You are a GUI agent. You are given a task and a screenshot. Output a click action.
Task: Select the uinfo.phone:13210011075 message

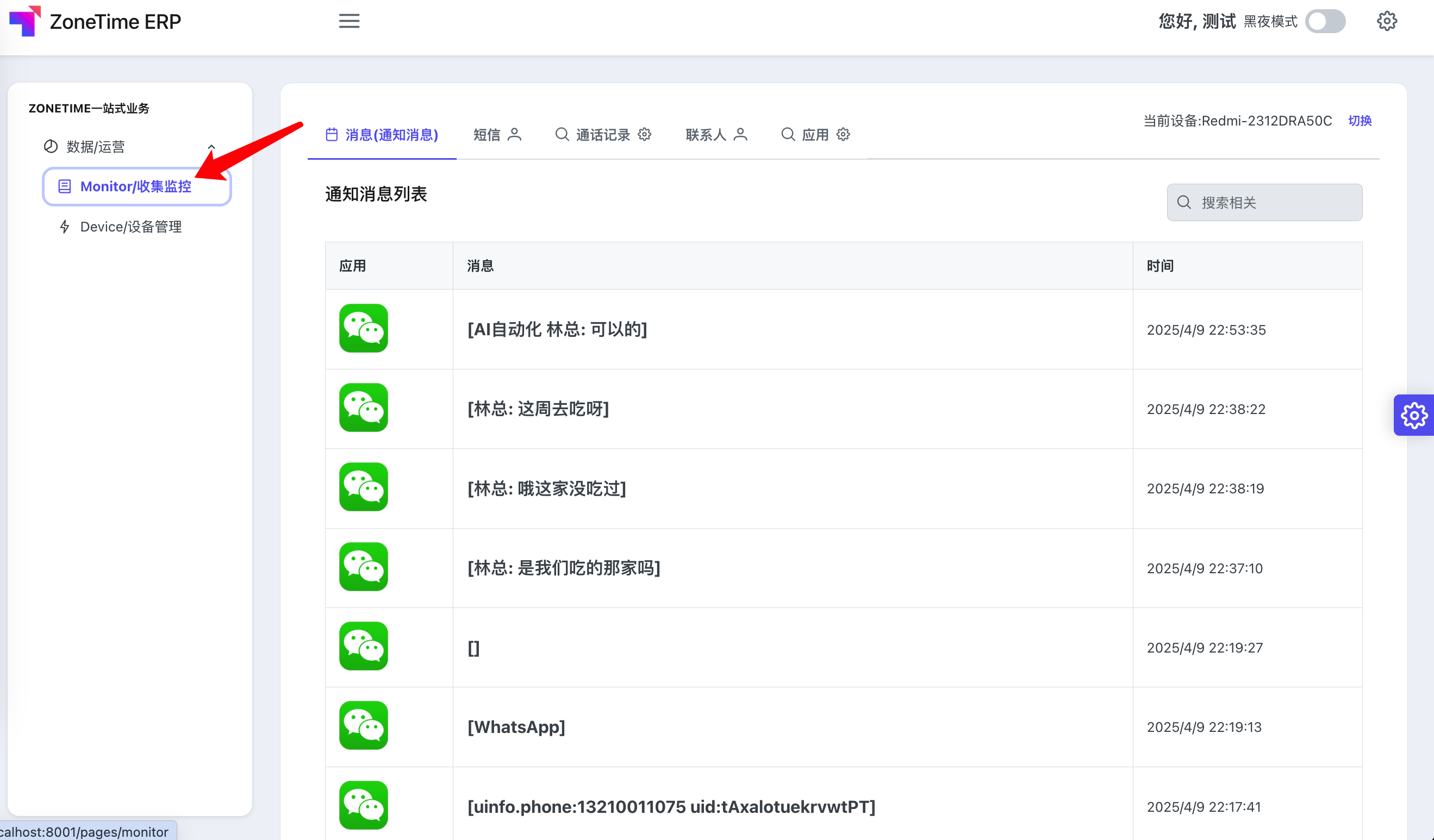(x=671, y=807)
